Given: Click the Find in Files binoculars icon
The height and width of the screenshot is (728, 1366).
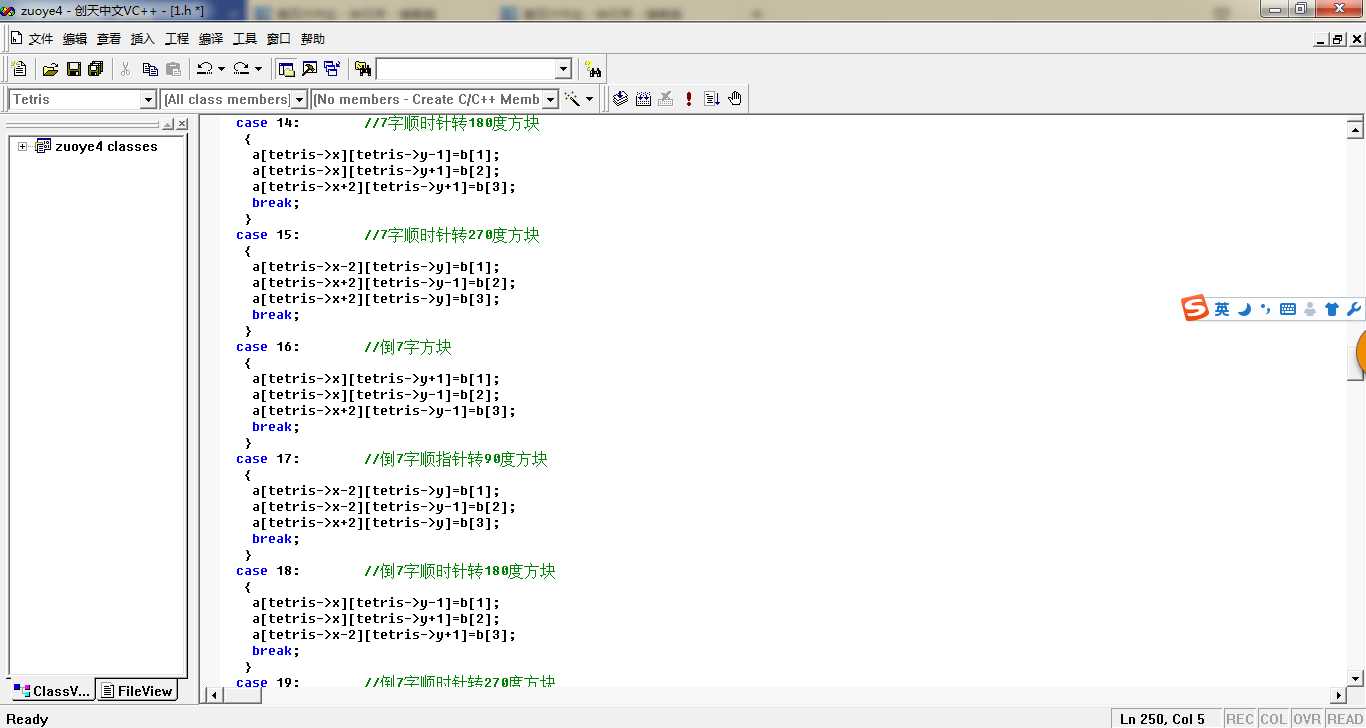Looking at the screenshot, I should [363, 69].
